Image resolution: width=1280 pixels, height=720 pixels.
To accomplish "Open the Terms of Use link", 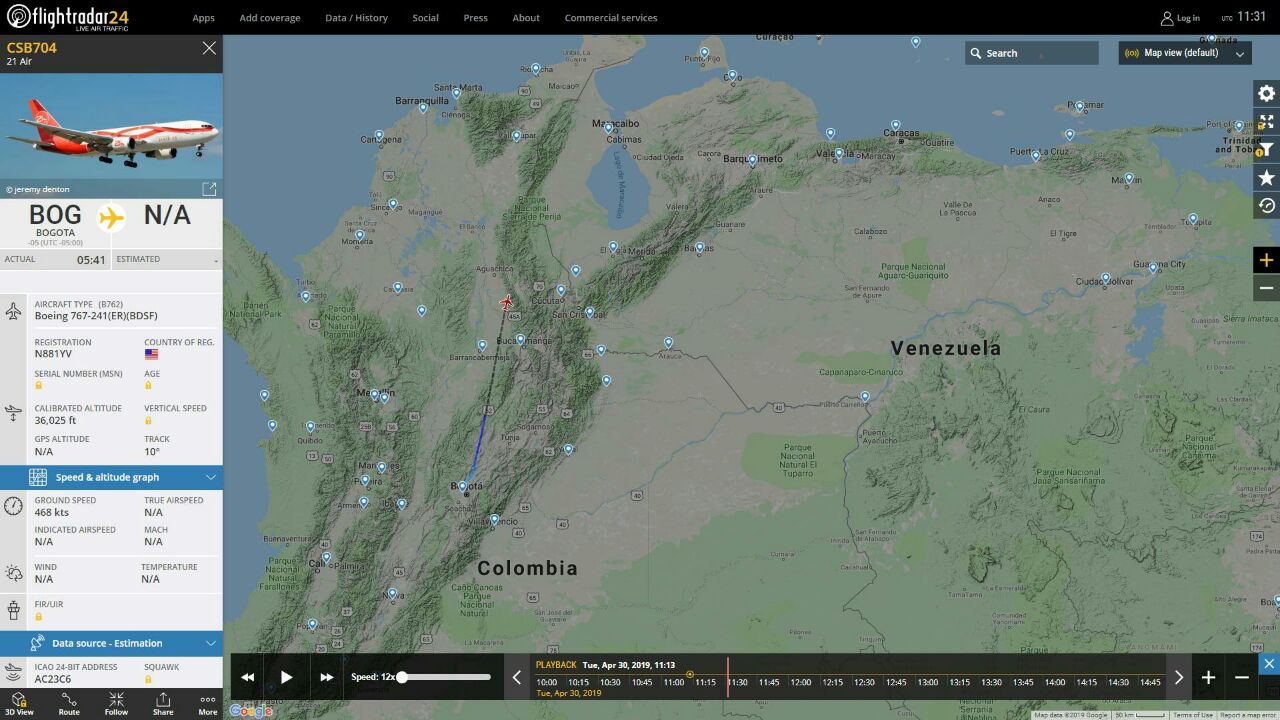I will pyautogui.click(x=1192, y=715).
